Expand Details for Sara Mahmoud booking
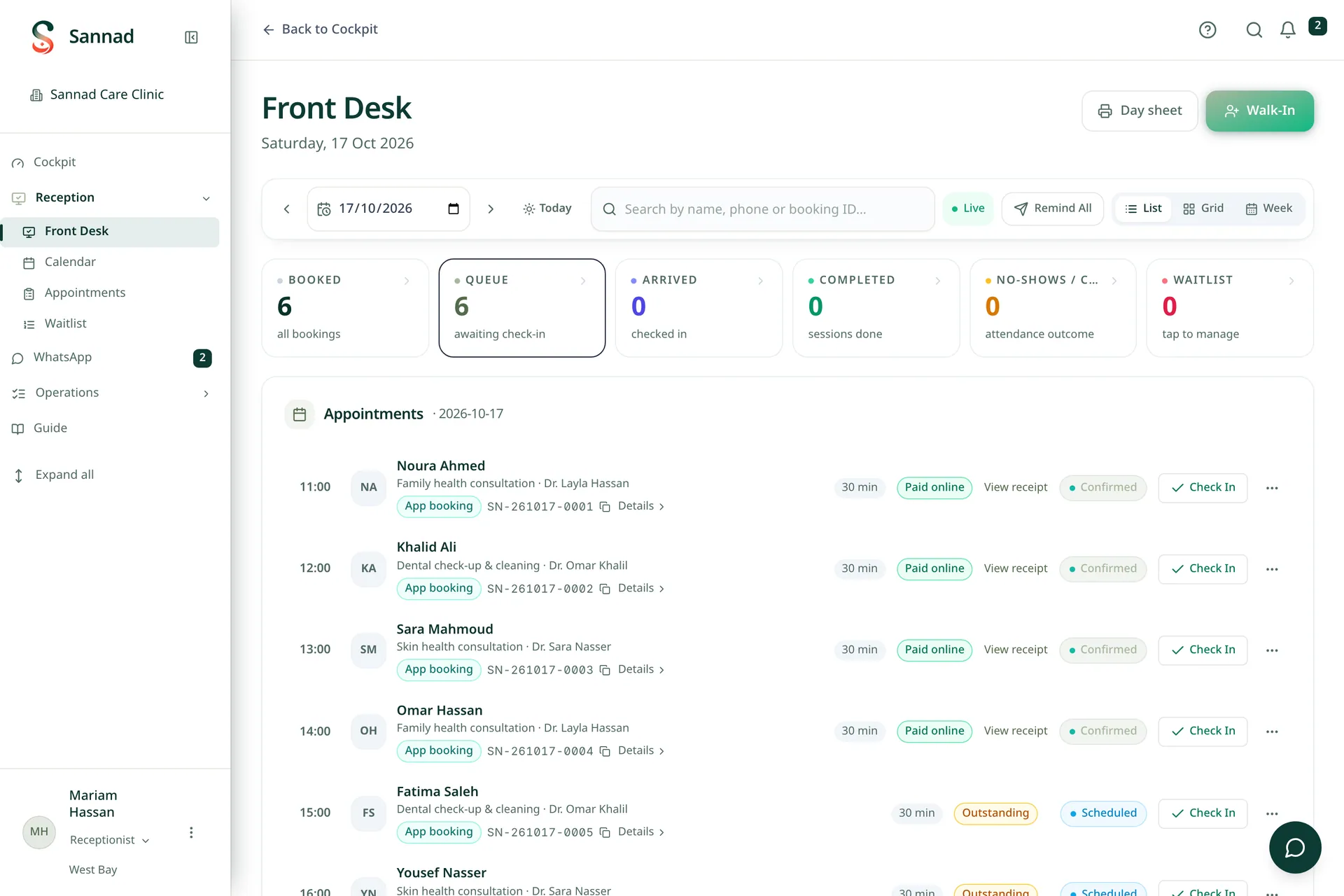1344x896 pixels. click(641, 670)
